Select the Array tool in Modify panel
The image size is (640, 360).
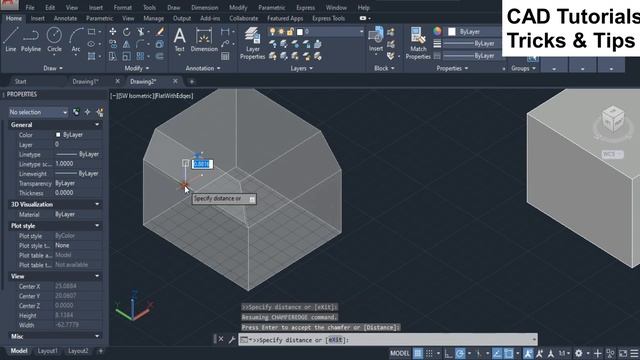pos(140,56)
